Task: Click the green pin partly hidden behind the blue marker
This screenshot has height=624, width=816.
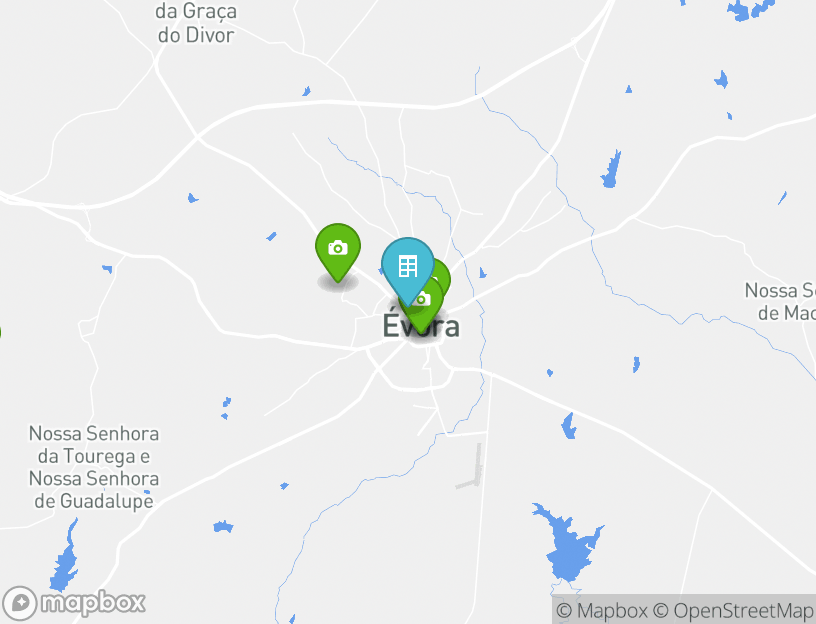Action: tap(442, 275)
